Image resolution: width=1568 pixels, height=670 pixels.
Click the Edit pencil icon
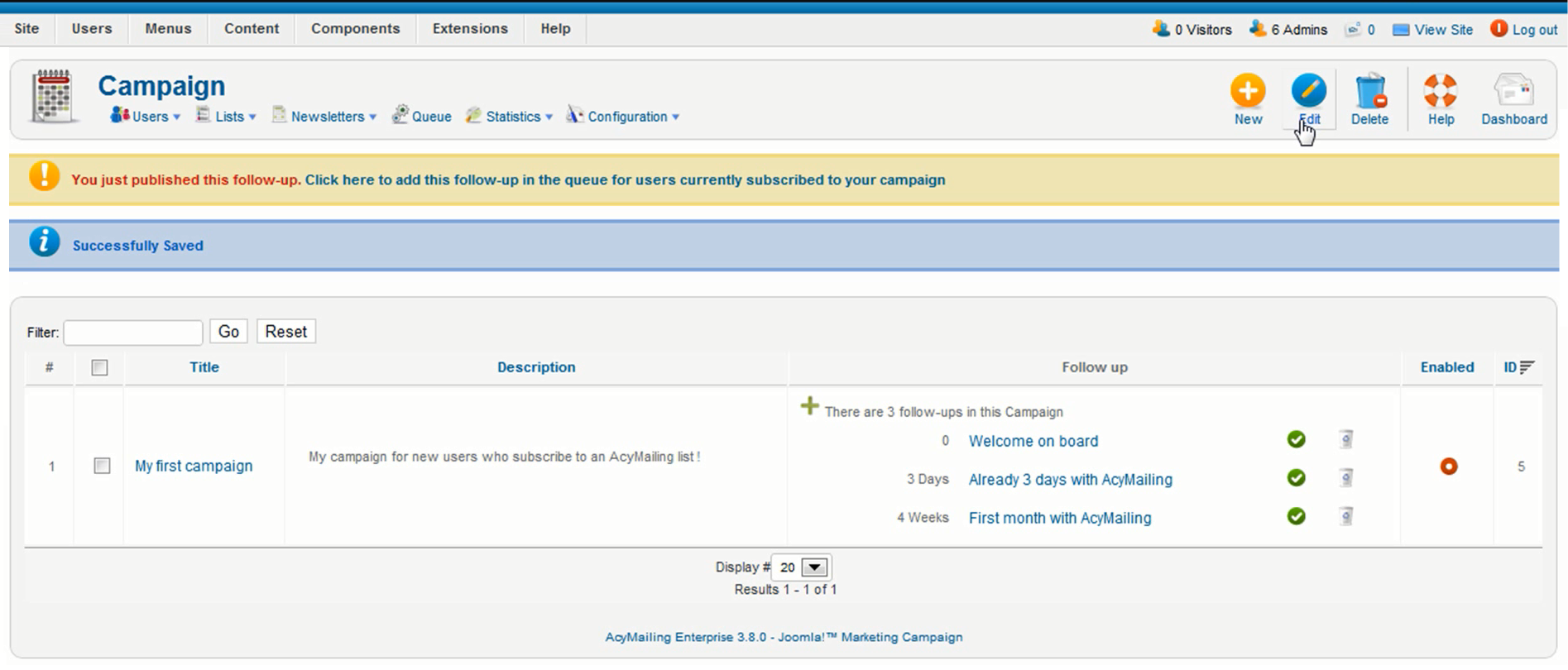click(1308, 91)
